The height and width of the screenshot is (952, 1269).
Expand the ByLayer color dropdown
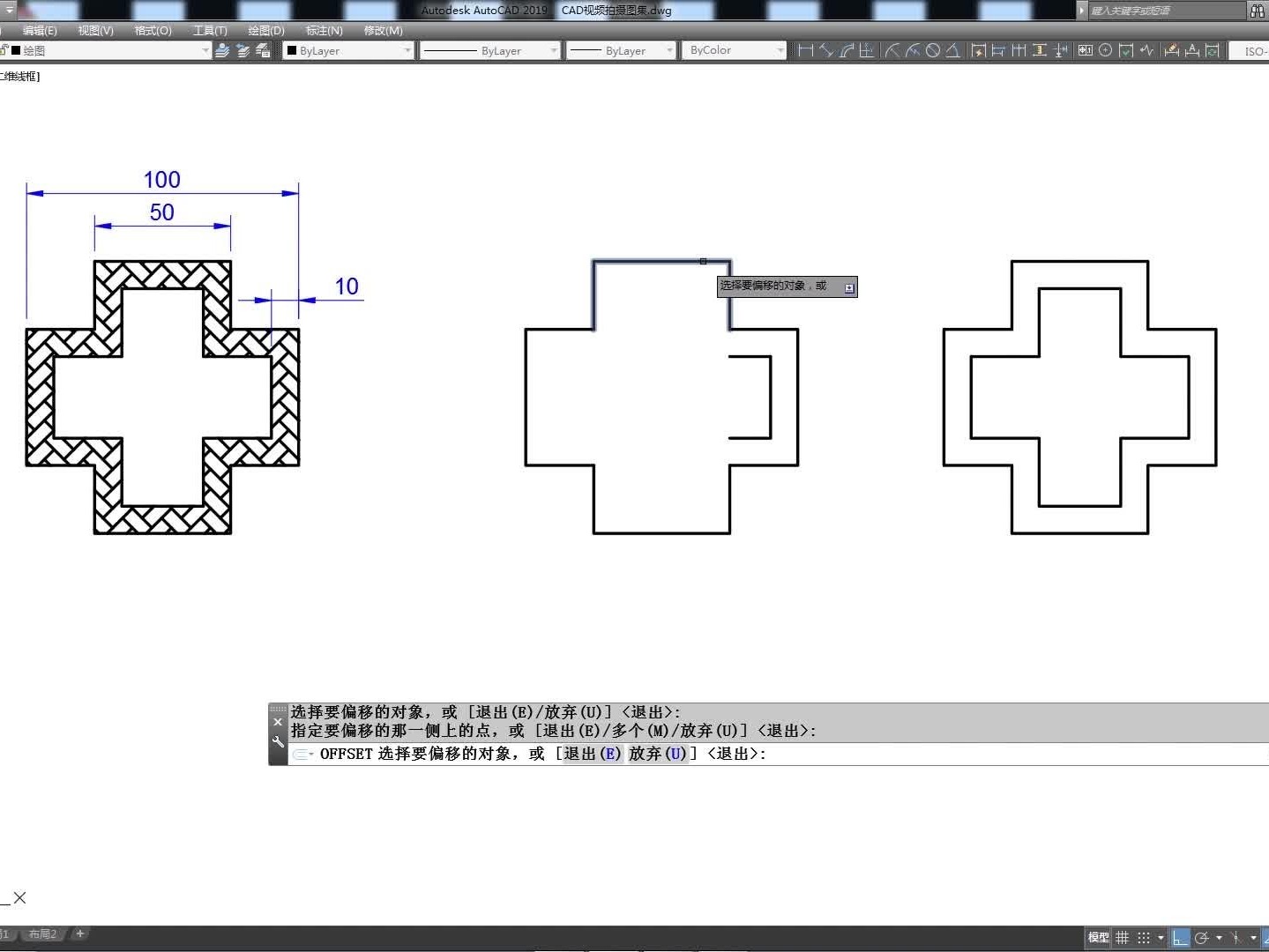tap(407, 50)
